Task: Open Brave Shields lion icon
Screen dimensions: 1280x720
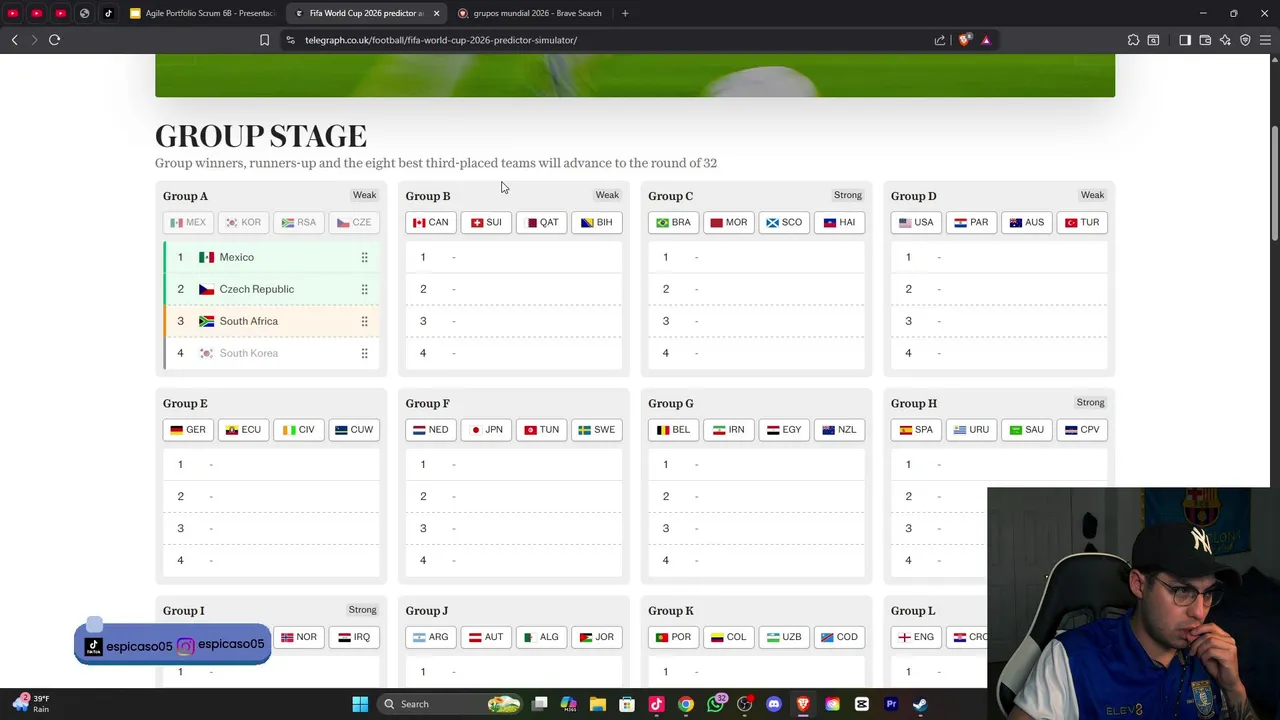Action: pyautogui.click(x=964, y=40)
